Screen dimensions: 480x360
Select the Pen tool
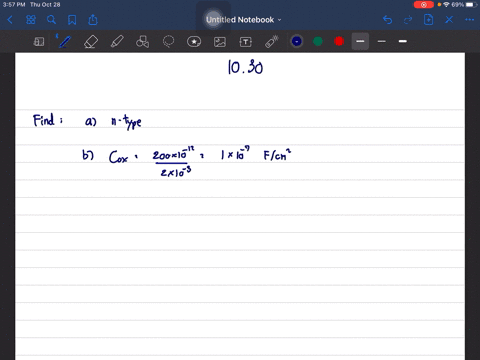[x=64, y=42]
